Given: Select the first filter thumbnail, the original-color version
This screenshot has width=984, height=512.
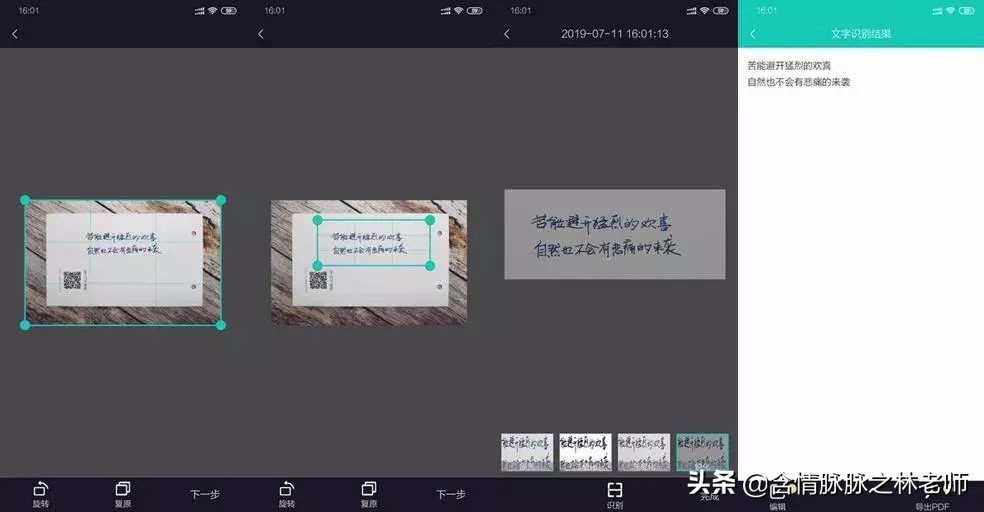Looking at the screenshot, I should pyautogui.click(x=527, y=452).
